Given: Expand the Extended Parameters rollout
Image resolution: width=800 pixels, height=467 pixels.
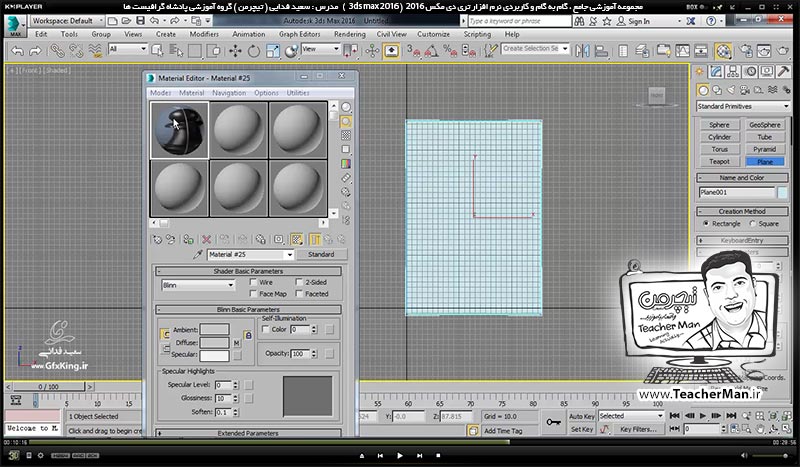Looking at the screenshot, I should 248,433.
